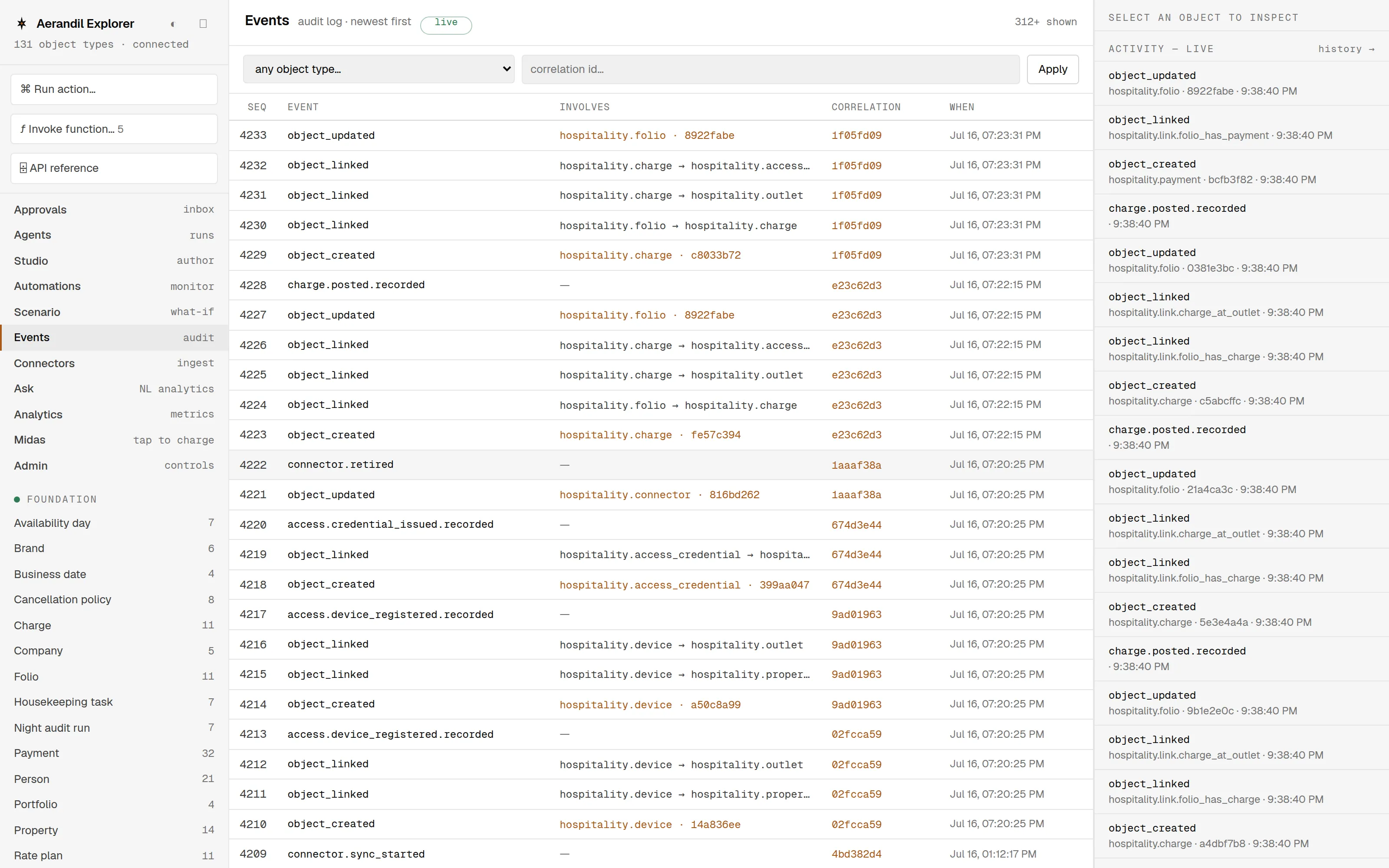Select the Events audit nav item
The image size is (1389, 868).
(114, 338)
